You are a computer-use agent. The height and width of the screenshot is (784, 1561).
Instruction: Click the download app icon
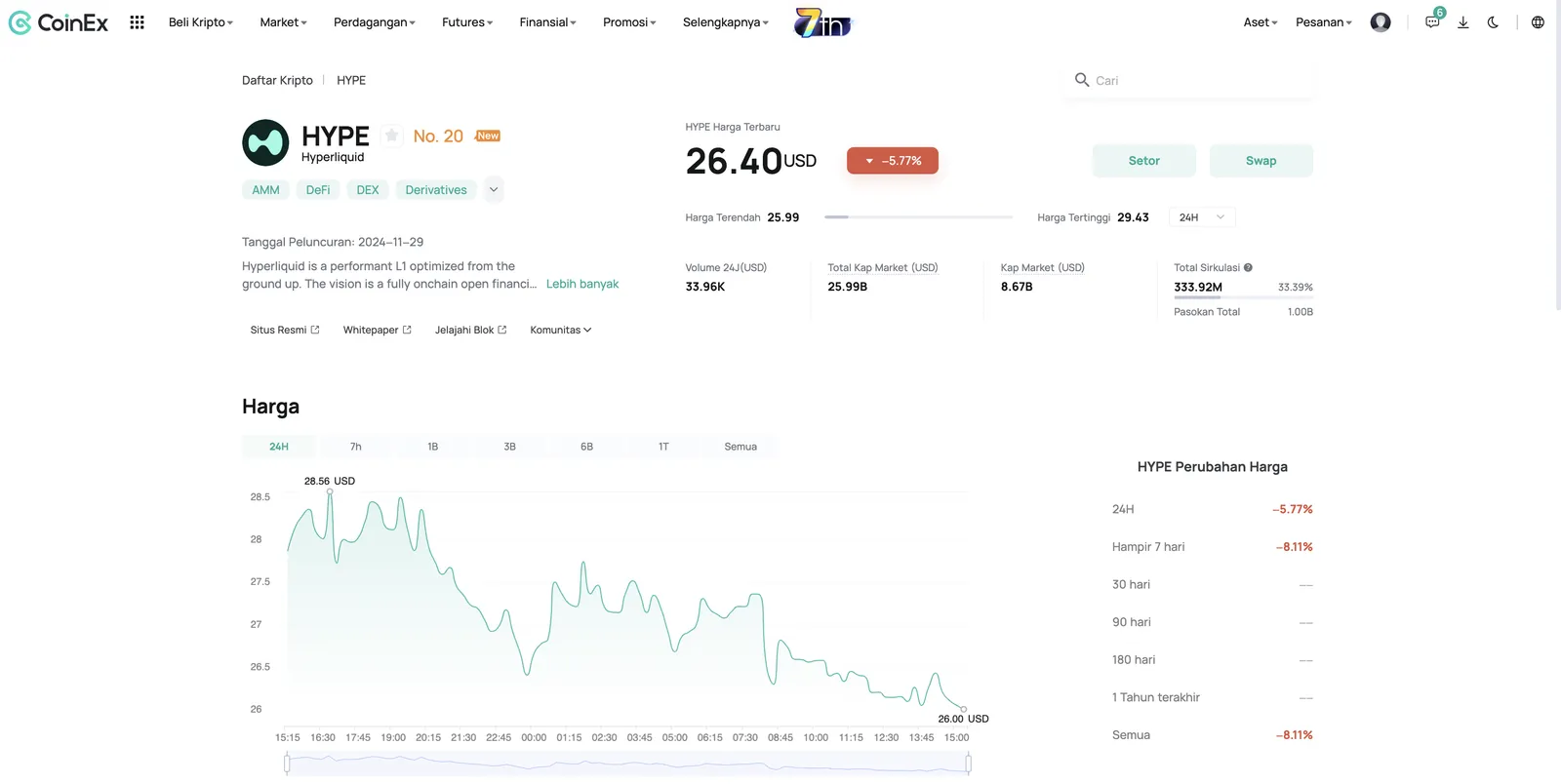(x=1462, y=22)
